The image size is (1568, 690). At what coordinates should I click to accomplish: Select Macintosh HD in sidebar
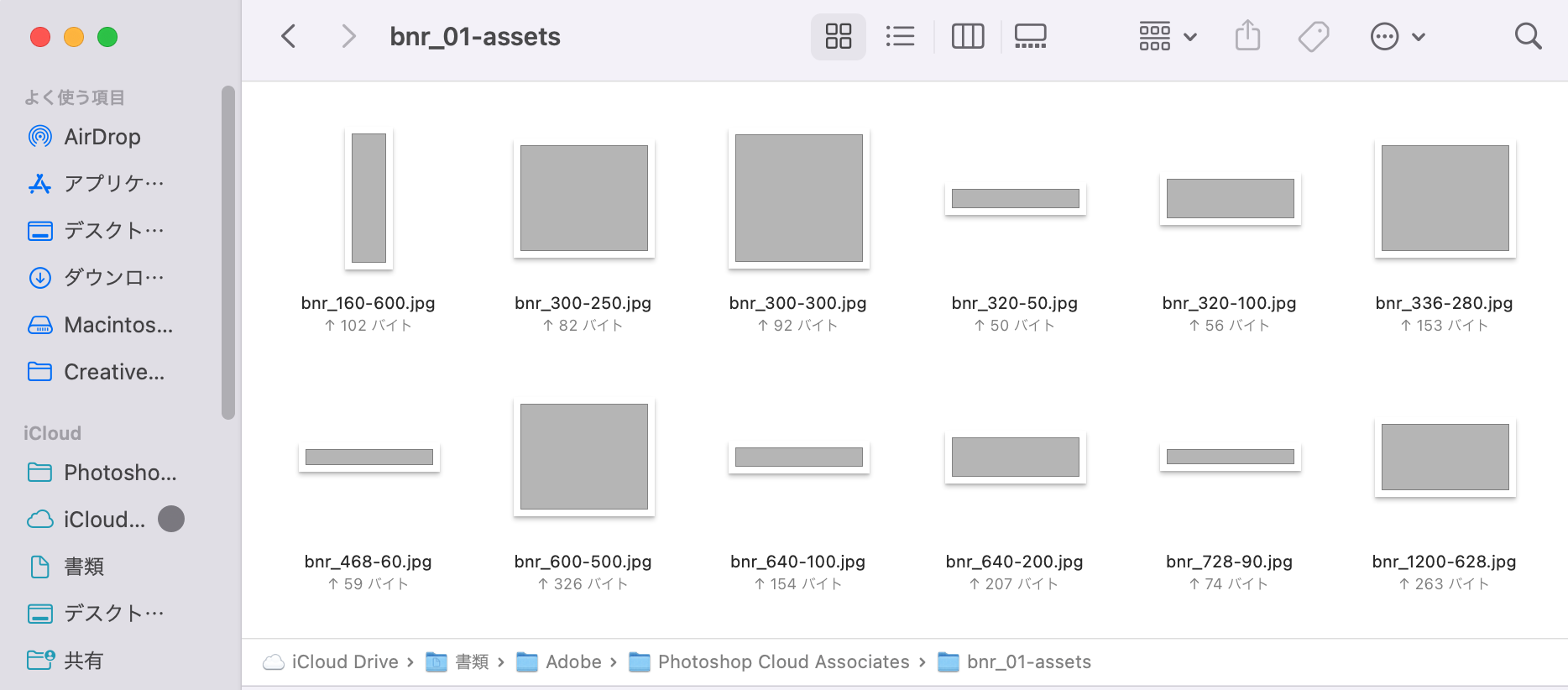point(118,325)
